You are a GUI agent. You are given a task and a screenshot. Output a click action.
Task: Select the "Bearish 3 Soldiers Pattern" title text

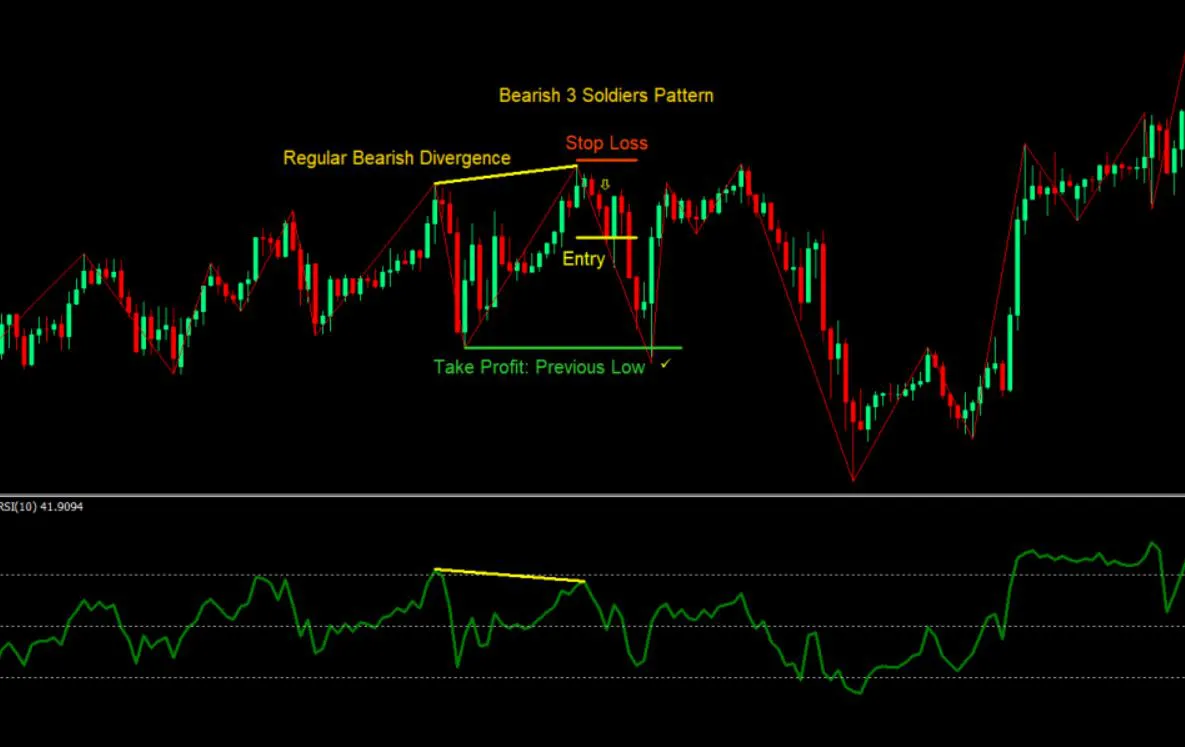[606, 96]
